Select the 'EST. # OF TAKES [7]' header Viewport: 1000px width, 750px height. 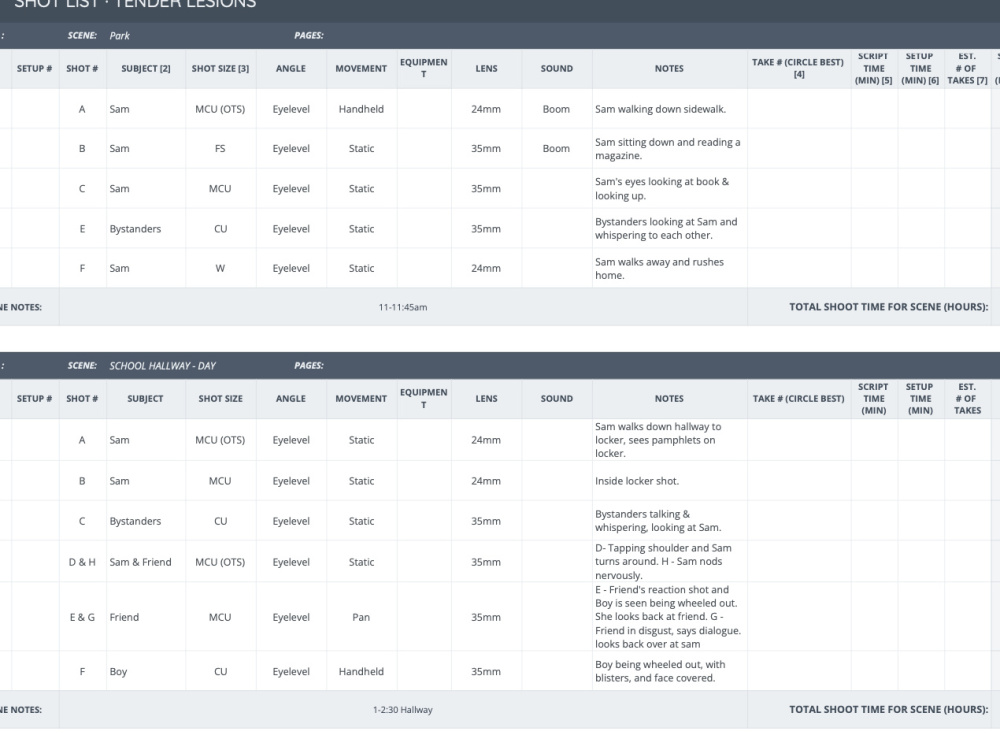click(x=967, y=68)
